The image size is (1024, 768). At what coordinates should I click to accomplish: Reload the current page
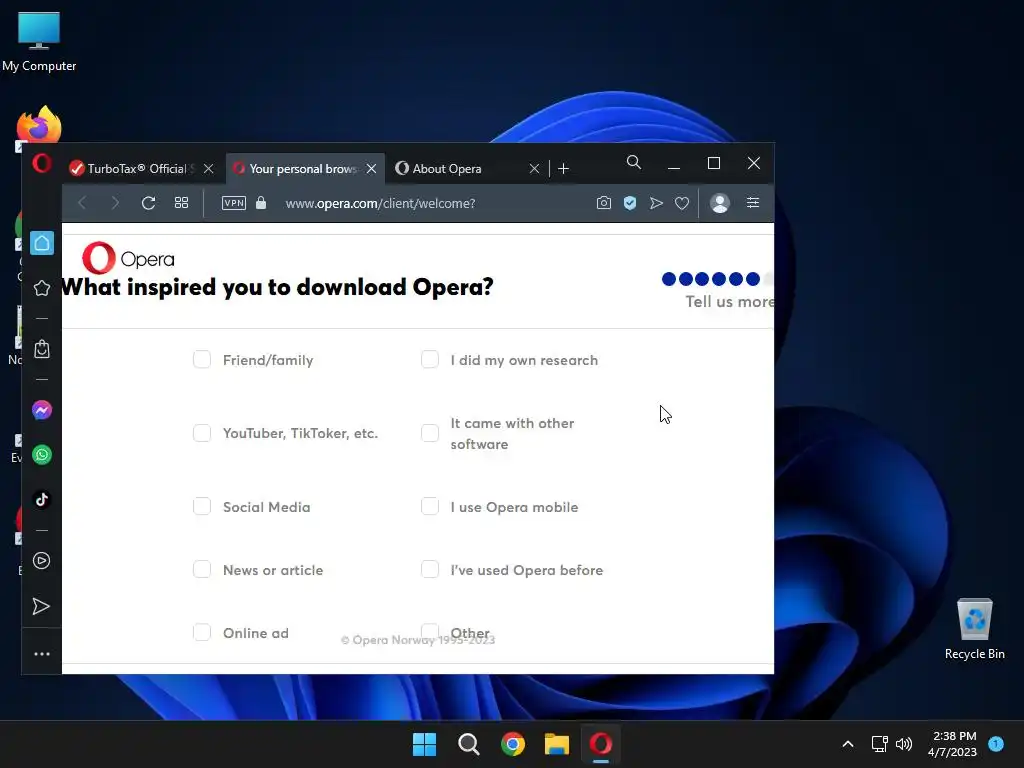148,203
